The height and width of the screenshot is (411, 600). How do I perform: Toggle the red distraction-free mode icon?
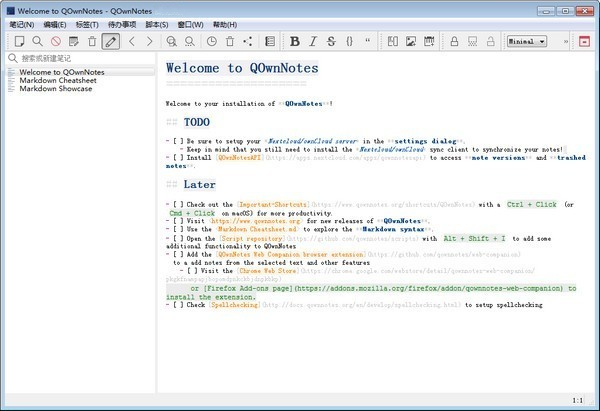[584, 41]
